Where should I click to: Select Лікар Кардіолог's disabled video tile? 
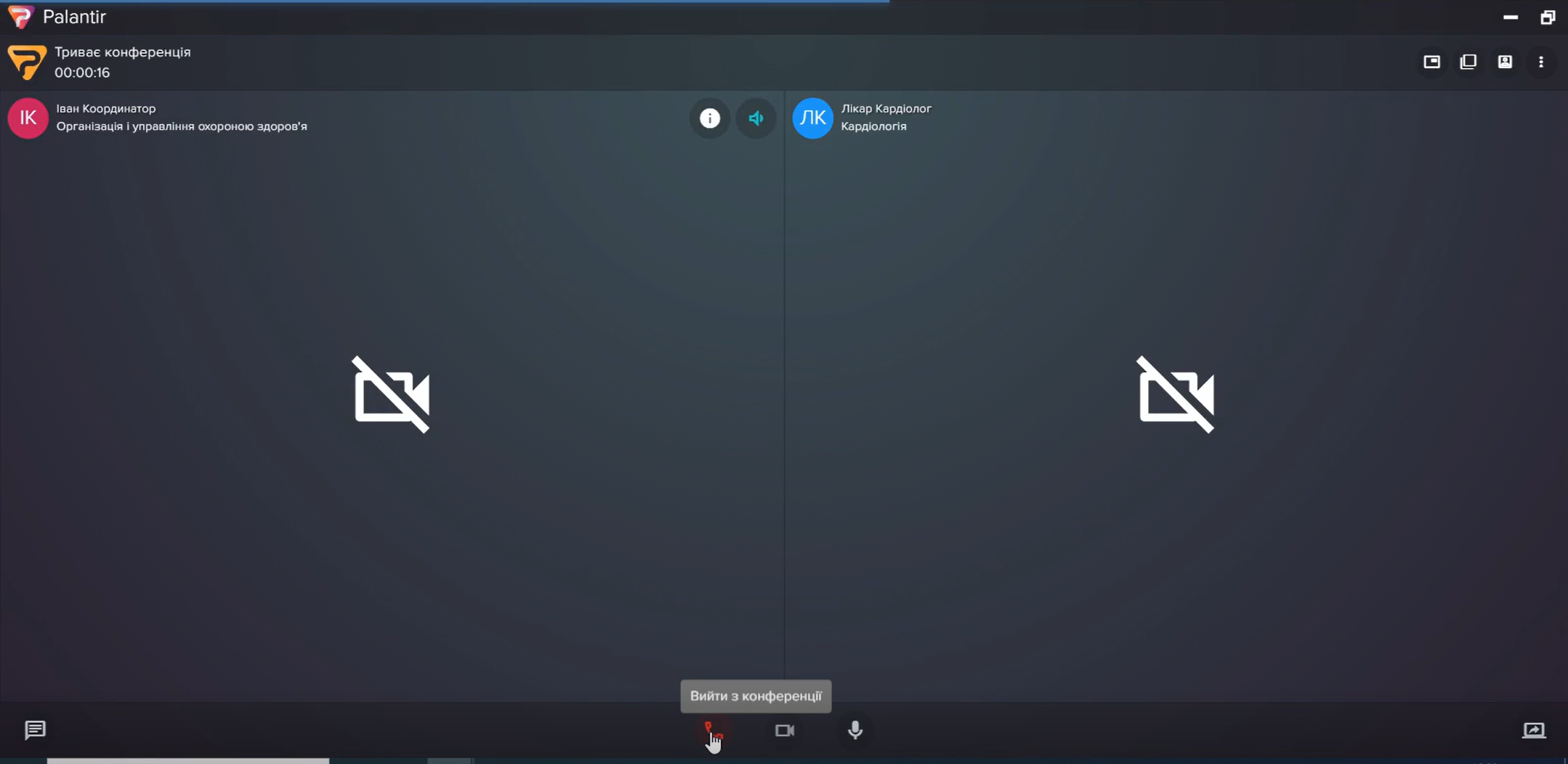click(x=1176, y=395)
